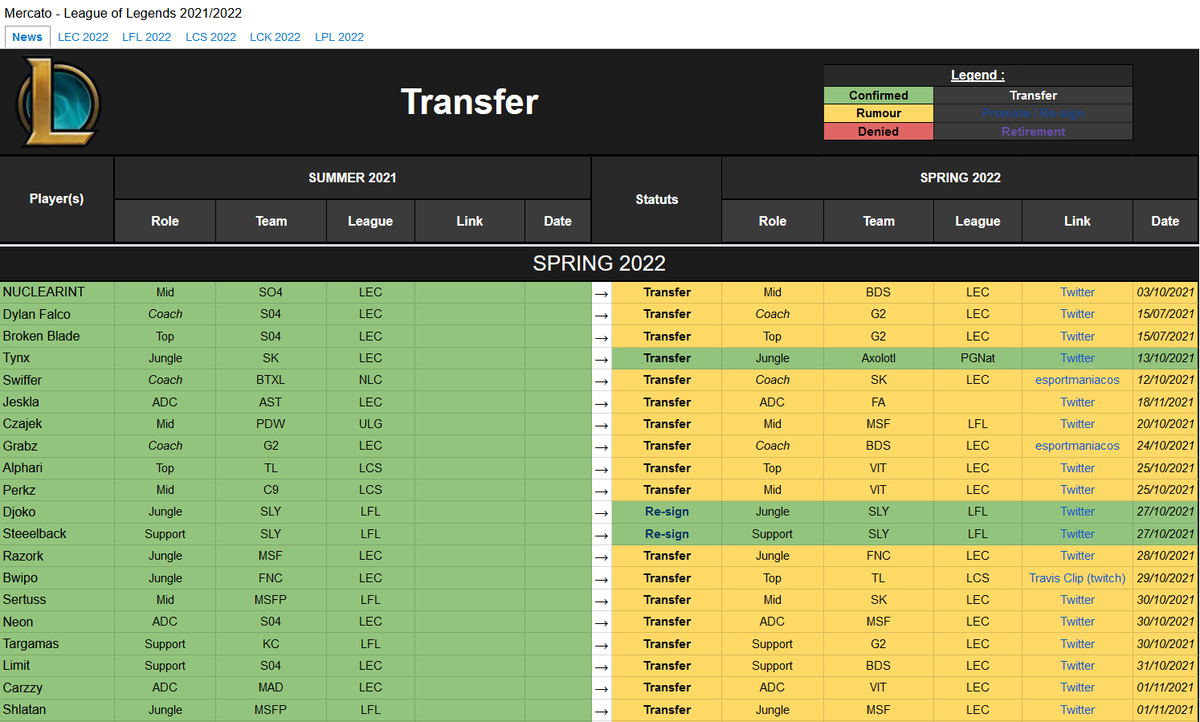Select the Alphari player cell
Viewport: 1200px width, 722px height.
[x=57, y=468]
